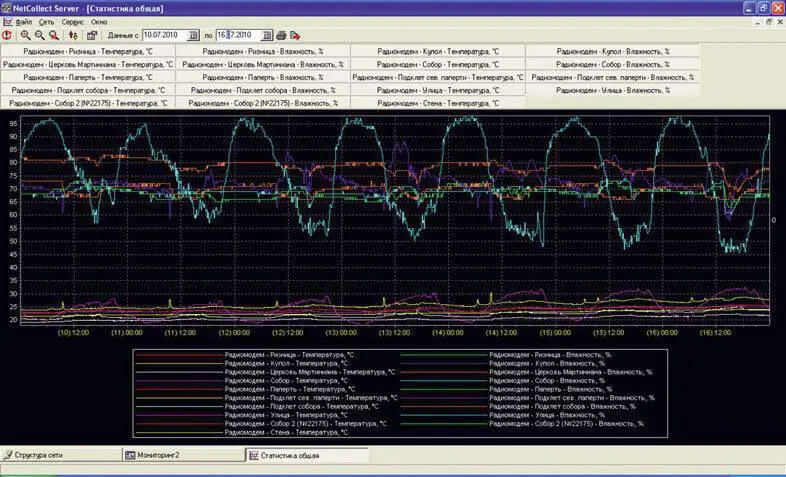Click legend color line for Ризница Температура
The width and height of the screenshot is (786, 477).
(x=179, y=355)
